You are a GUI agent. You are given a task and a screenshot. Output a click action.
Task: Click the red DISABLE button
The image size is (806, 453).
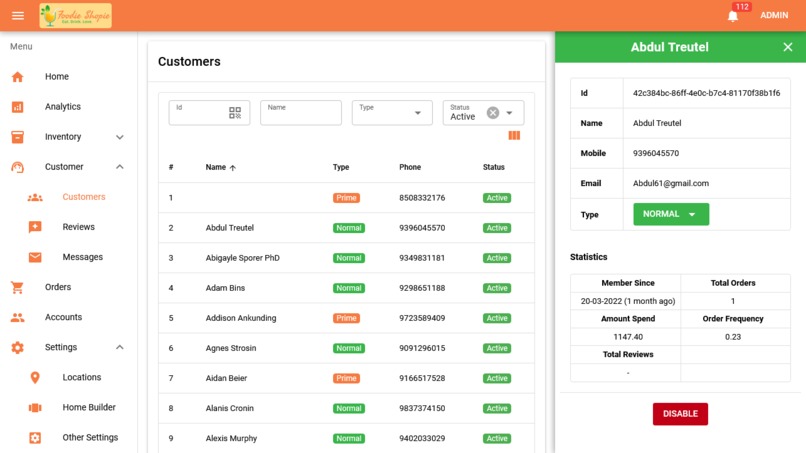[x=680, y=414]
